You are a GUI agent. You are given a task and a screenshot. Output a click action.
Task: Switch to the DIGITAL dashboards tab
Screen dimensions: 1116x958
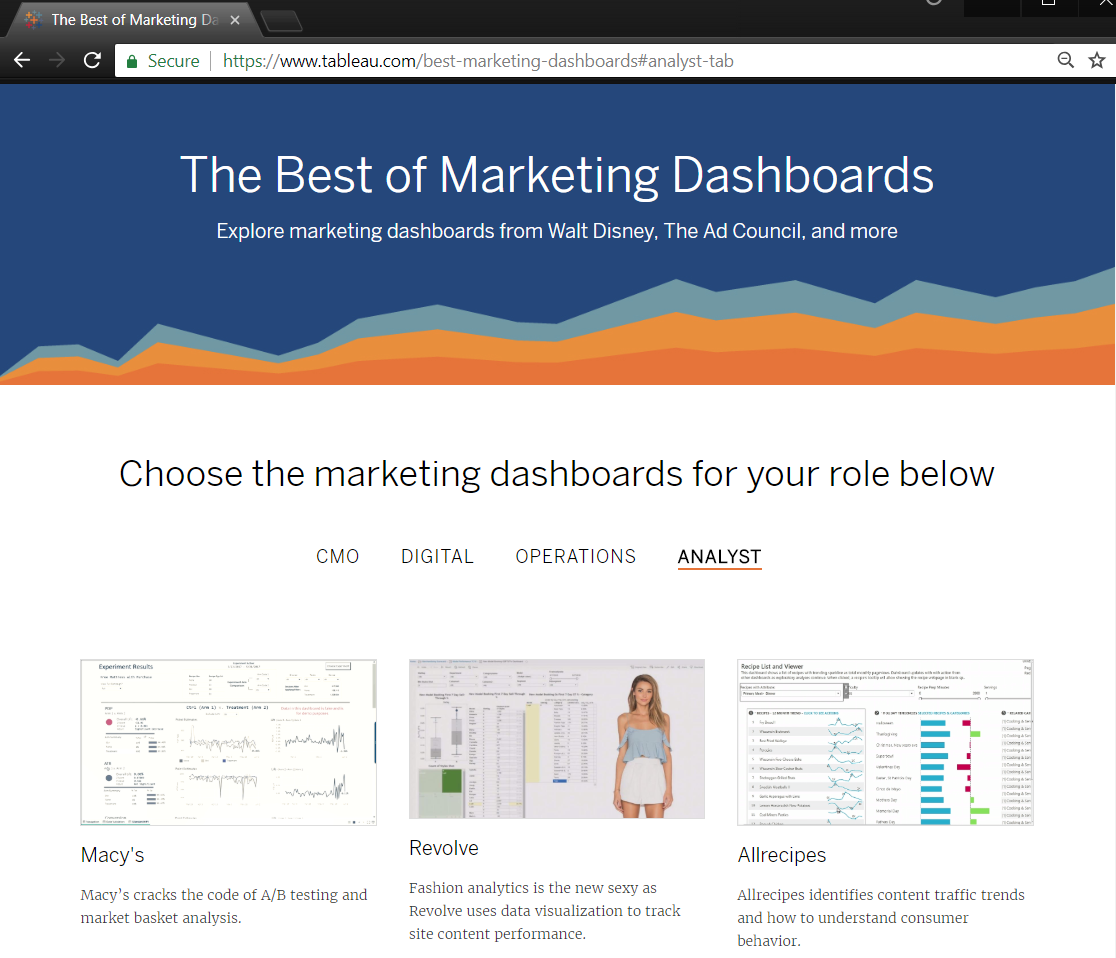click(x=437, y=556)
